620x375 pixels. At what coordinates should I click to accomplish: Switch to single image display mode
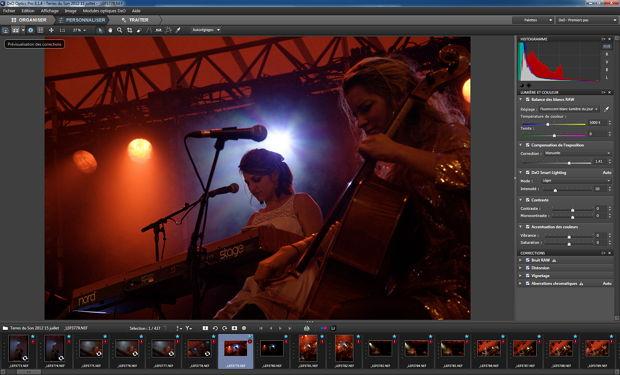pos(6,30)
